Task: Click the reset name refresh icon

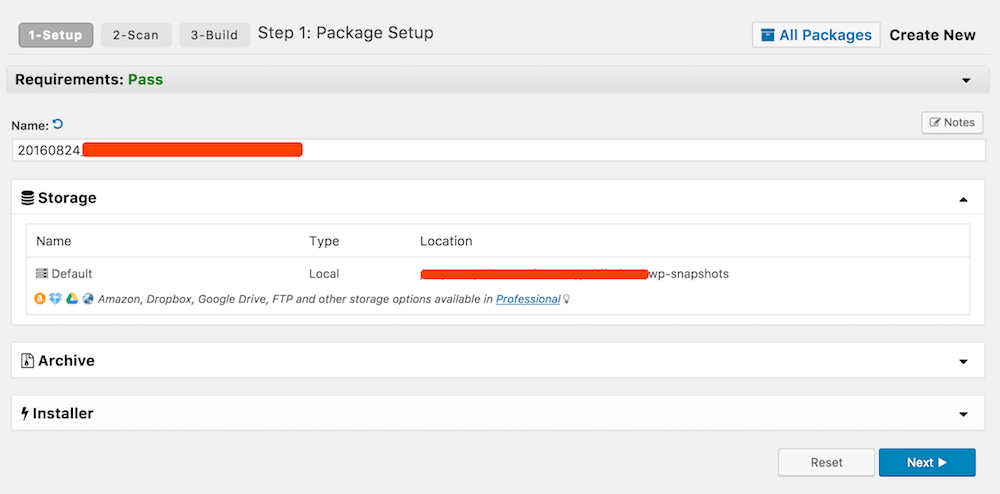Action: [58, 124]
